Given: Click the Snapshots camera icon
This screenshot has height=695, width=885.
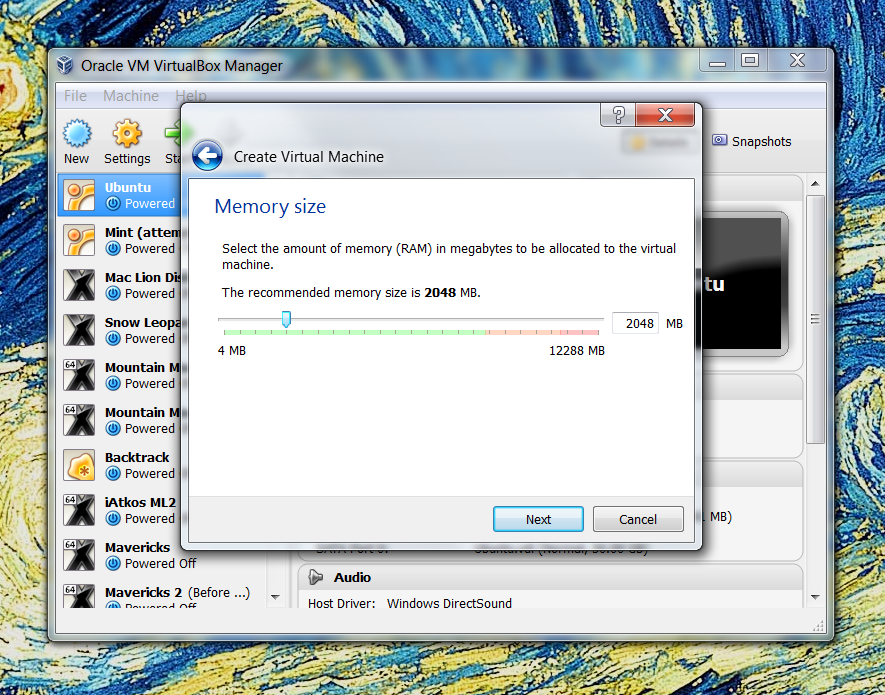Looking at the screenshot, I should [720, 140].
